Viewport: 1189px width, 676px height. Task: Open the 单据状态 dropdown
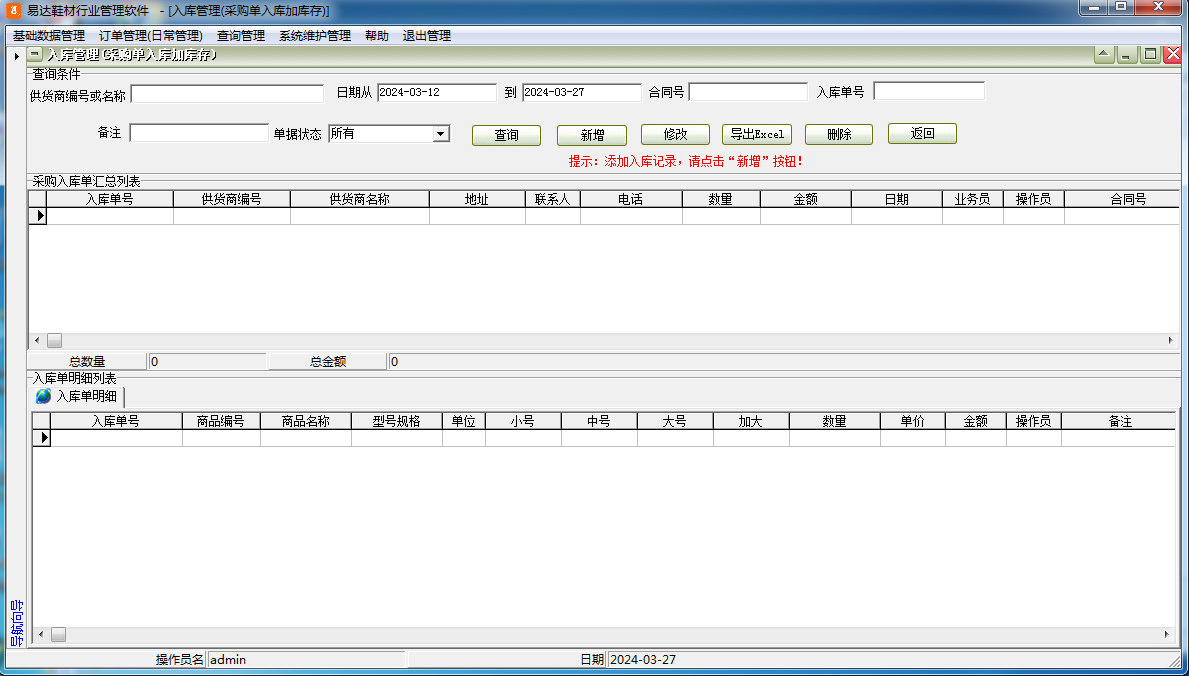point(440,133)
